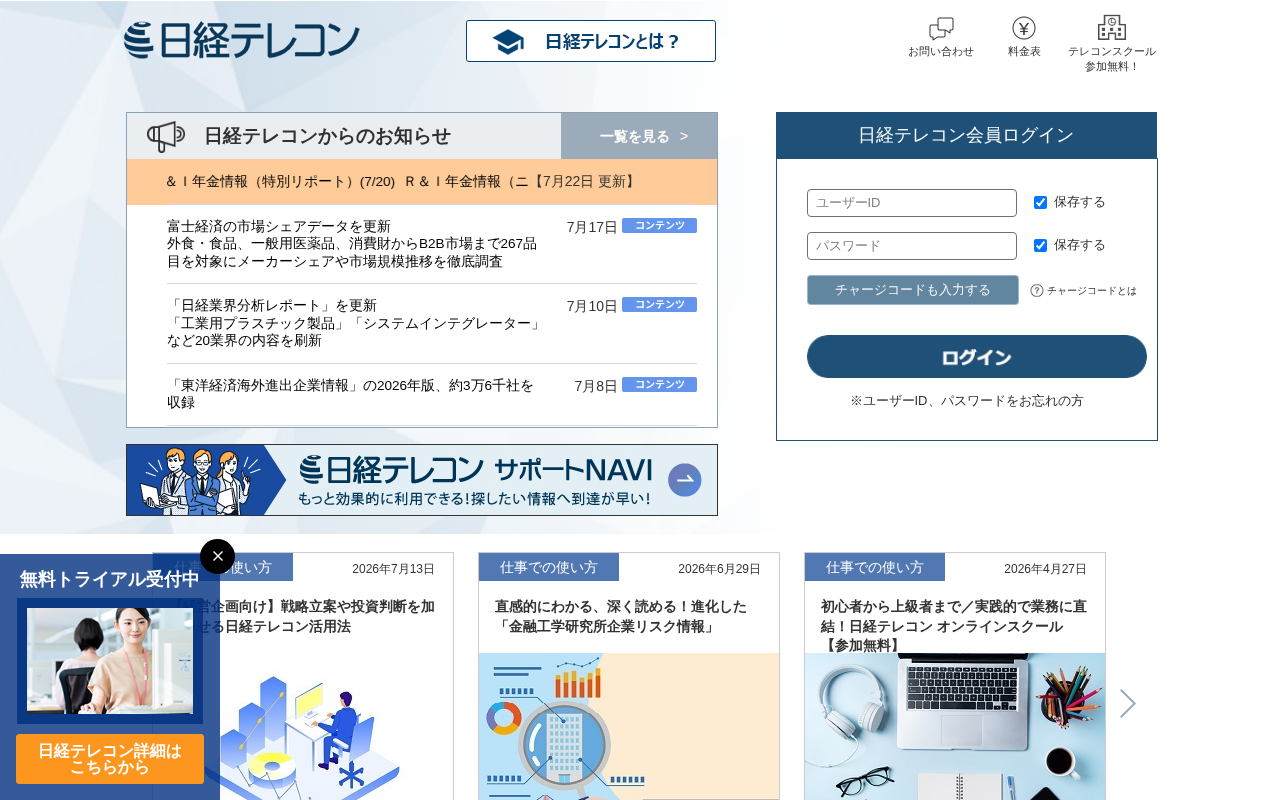The height and width of the screenshot is (800, 1280).
Task: Open the サポートNAVI banner
Action: [x=422, y=480]
